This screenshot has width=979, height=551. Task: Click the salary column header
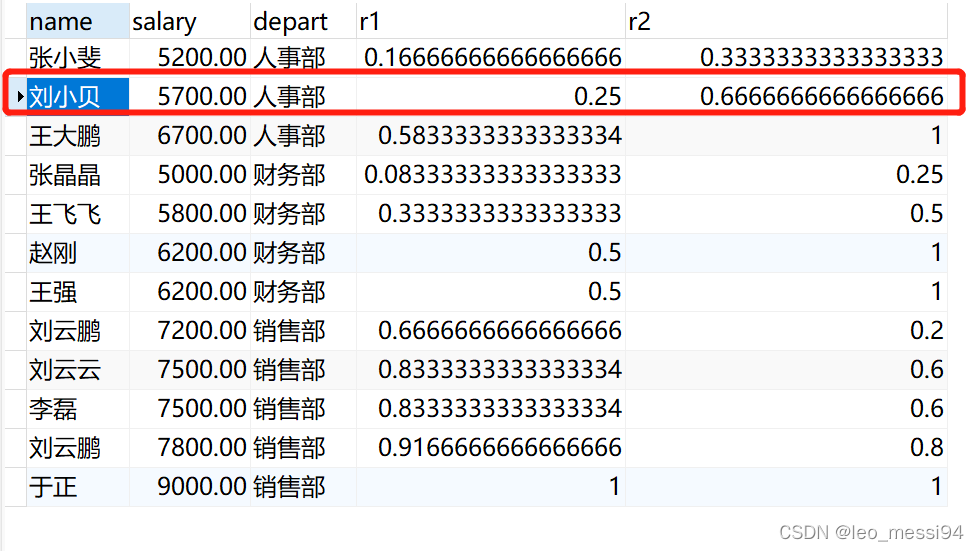tap(190, 21)
